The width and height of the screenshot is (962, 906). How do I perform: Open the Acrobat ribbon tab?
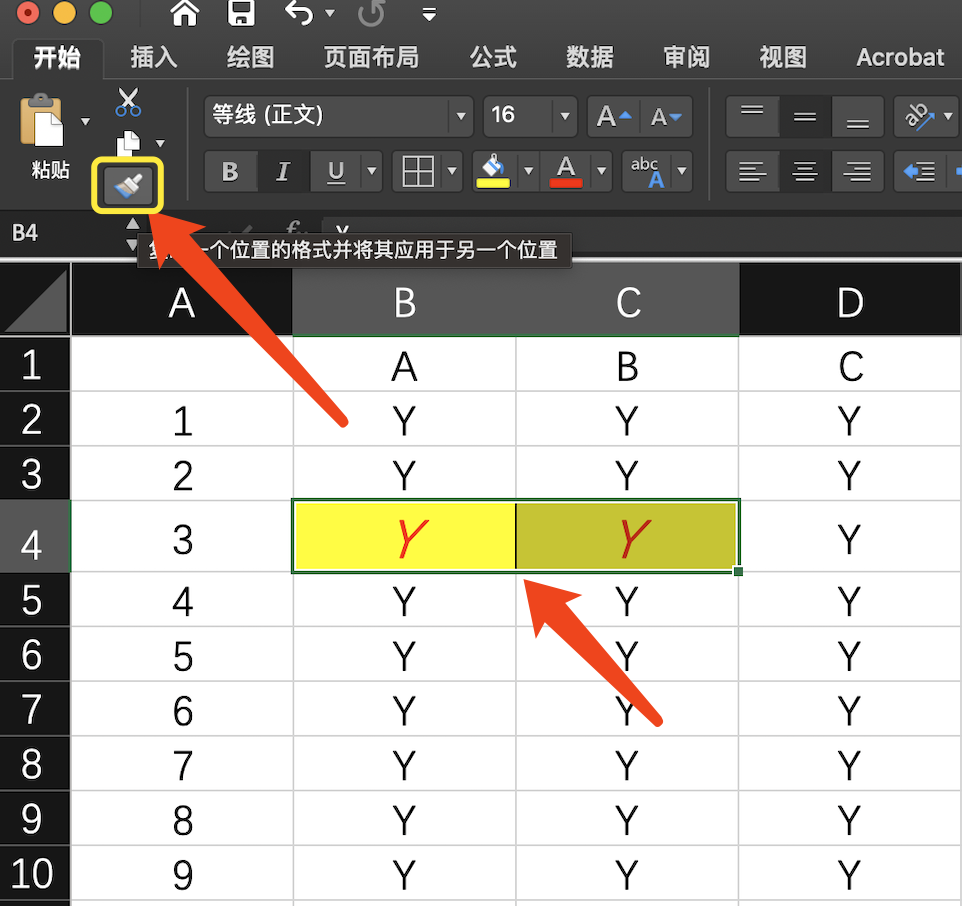click(x=899, y=57)
